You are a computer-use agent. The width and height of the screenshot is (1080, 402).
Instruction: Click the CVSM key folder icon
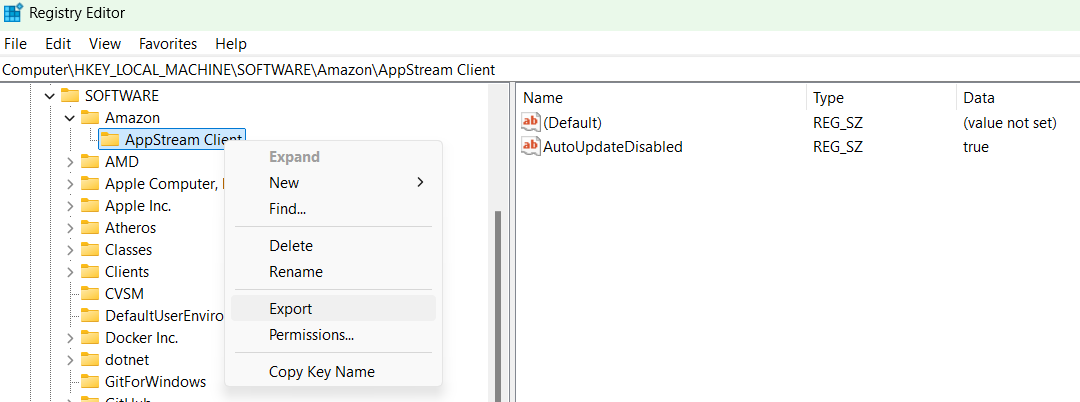90,294
